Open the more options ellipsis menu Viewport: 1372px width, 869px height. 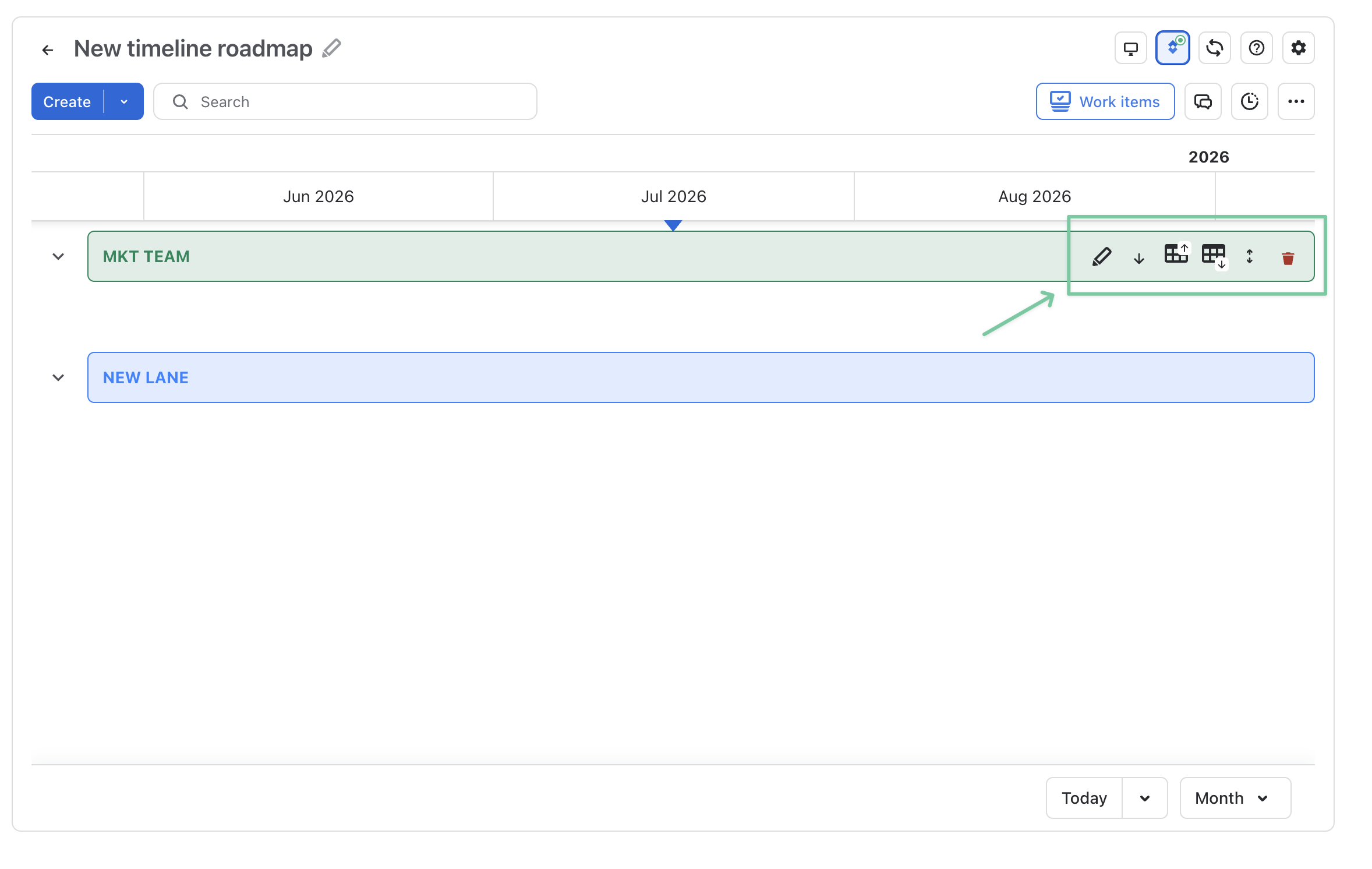(x=1296, y=101)
